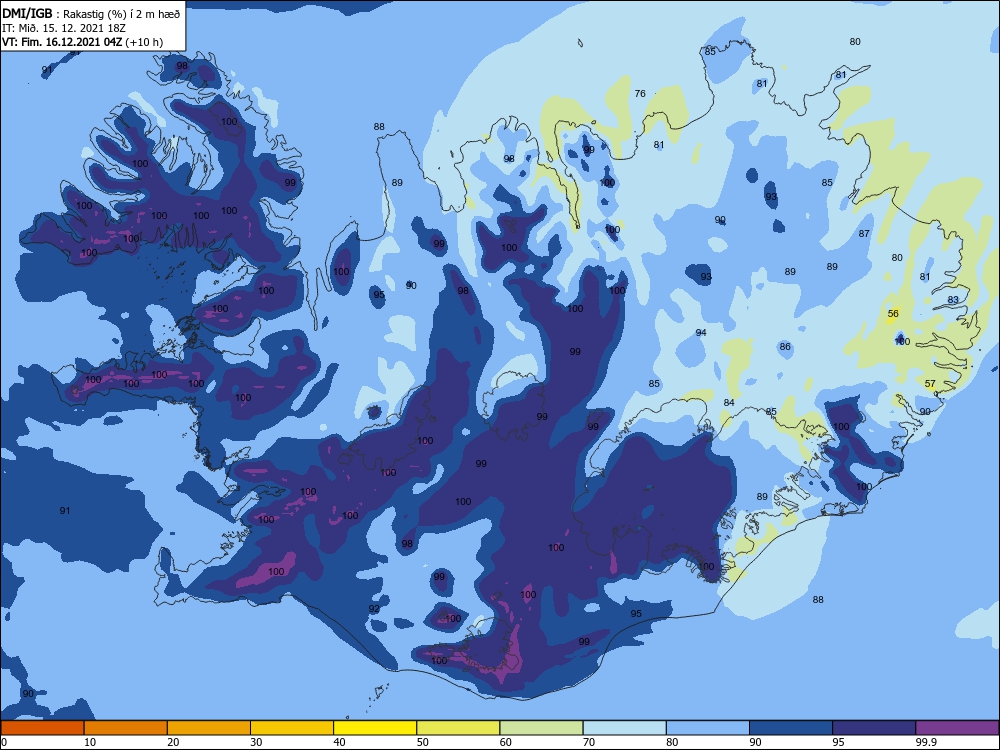
Task: Pick the purple legend swatch above 99.9
Action: pyautogui.click(x=957, y=728)
